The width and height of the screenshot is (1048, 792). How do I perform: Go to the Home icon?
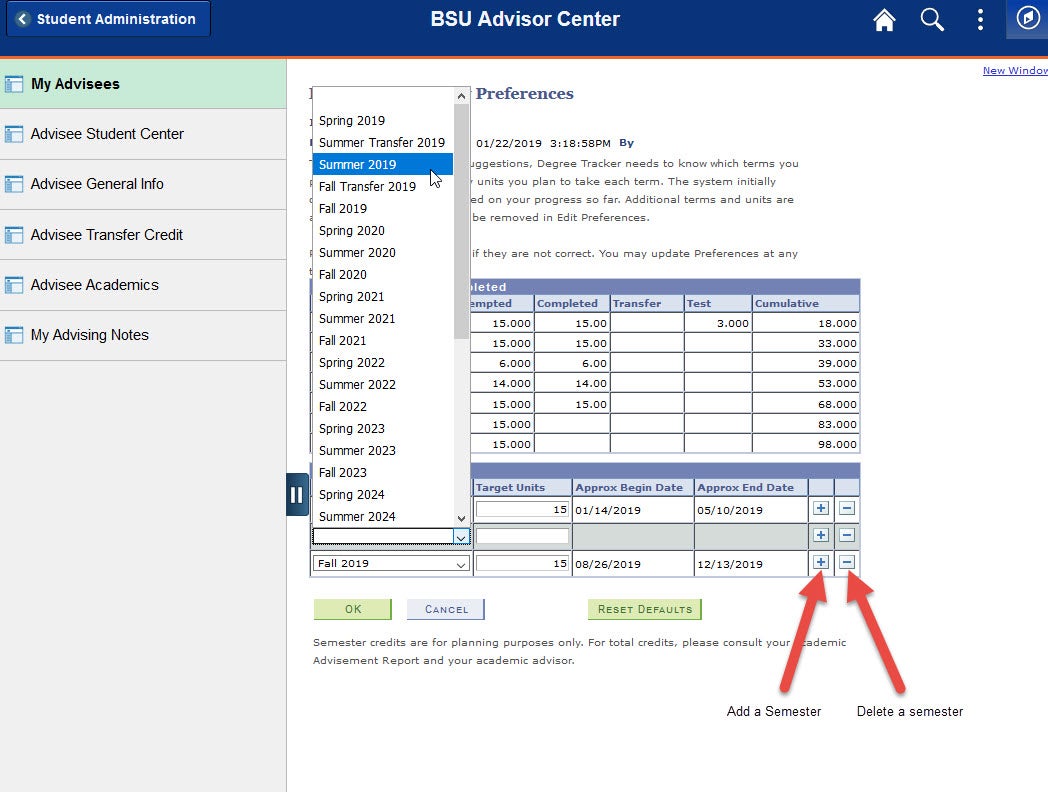coord(884,19)
